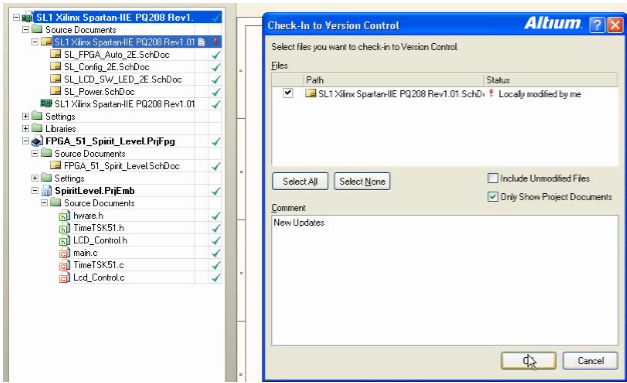Click the SL_FPGA_Auto_2E.SchDoc schematic icon

tap(56, 54)
